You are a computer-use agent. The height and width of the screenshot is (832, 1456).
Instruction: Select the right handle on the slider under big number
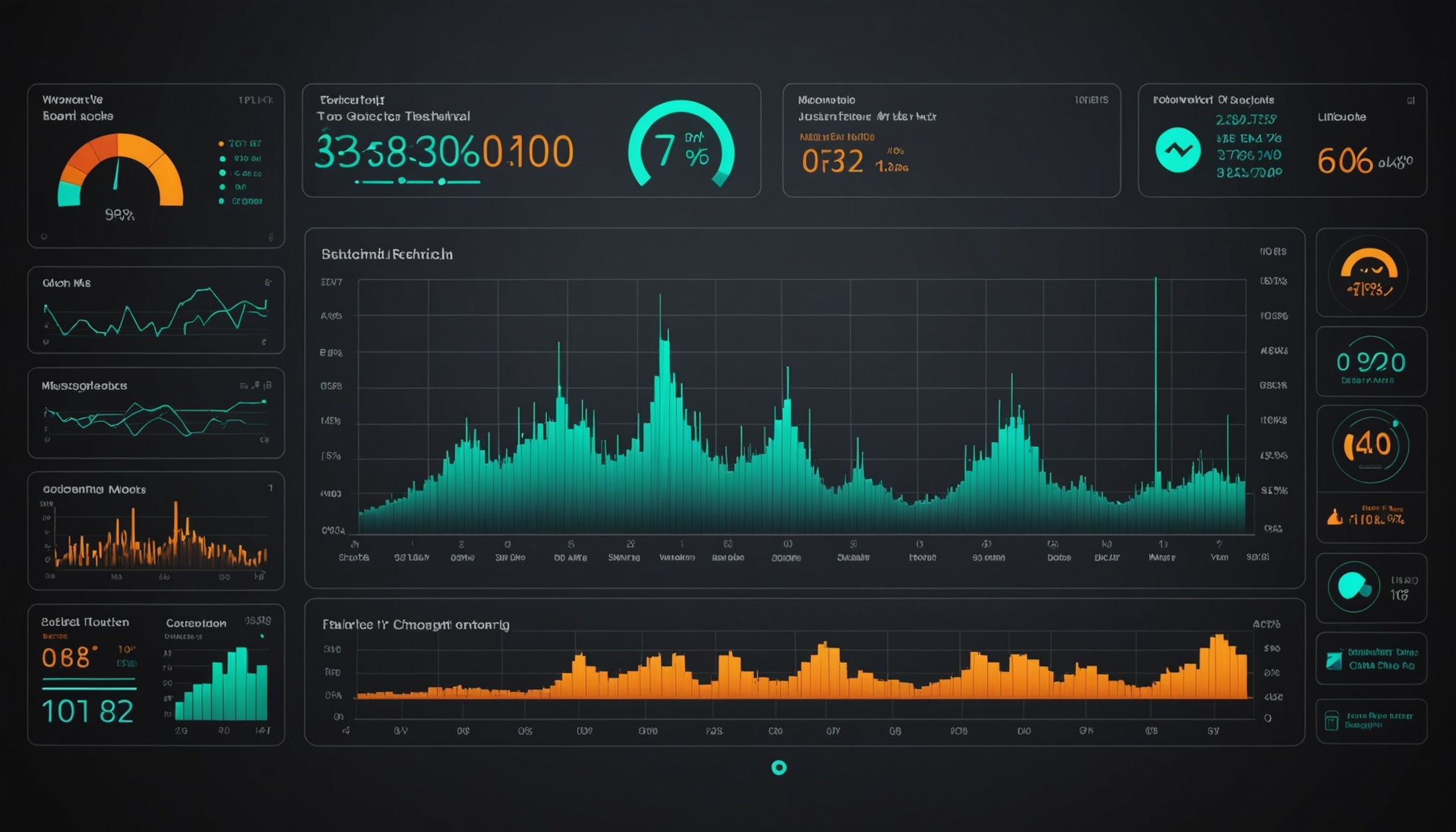(x=441, y=181)
